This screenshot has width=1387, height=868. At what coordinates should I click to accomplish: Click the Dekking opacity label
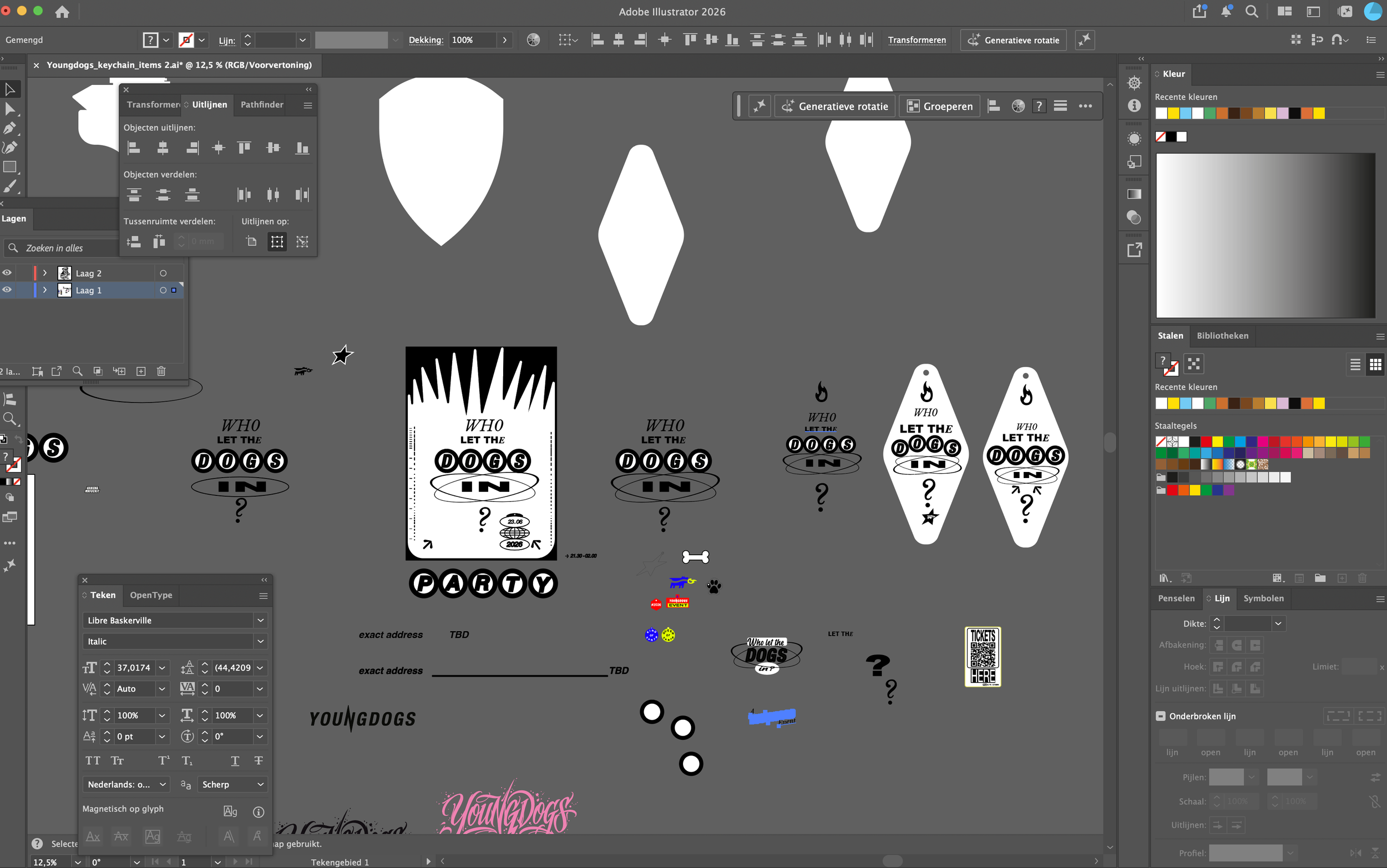[x=426, y=40]
